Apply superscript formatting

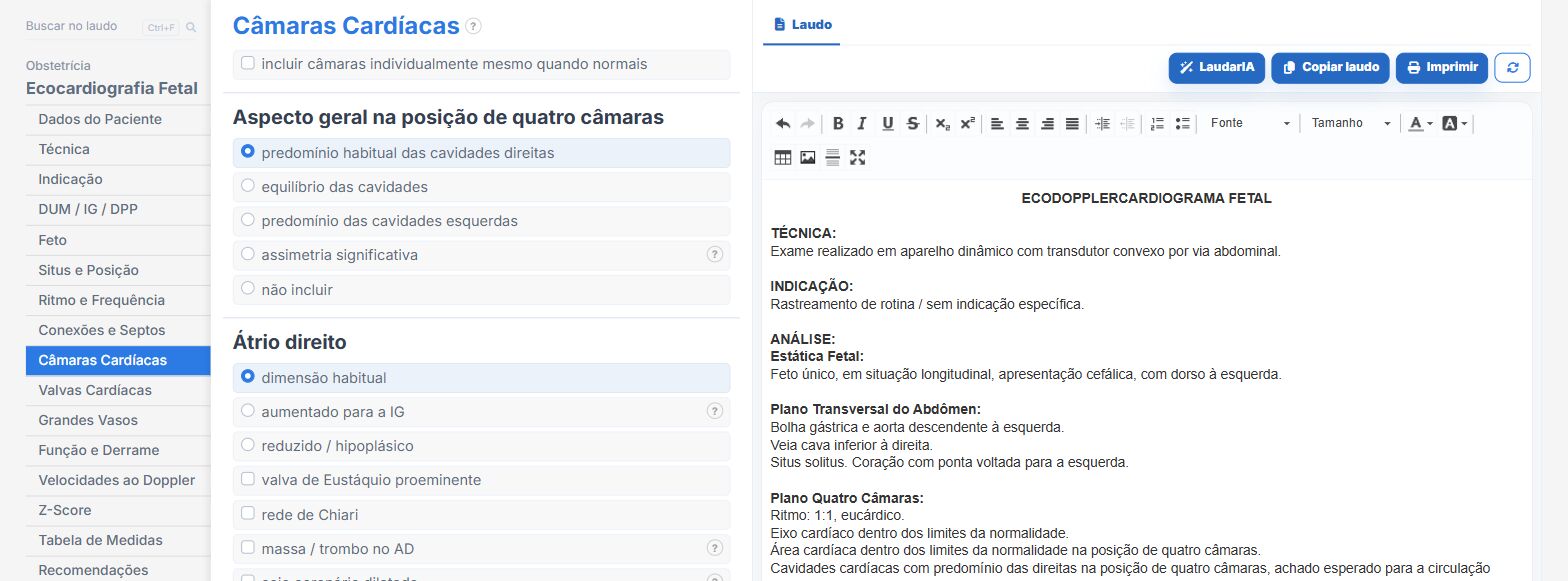pos(967,124)
